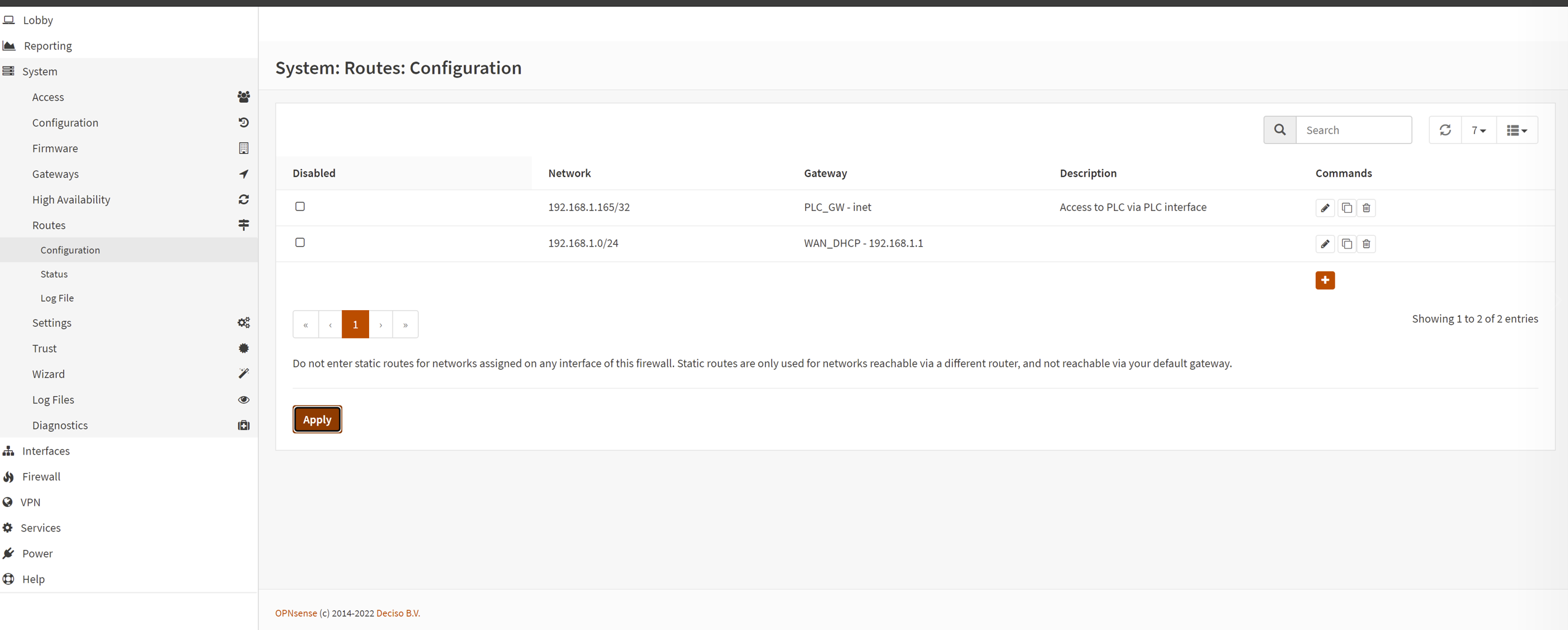
Task: Click the search magnifier icon
Action: pos(1279,130)
